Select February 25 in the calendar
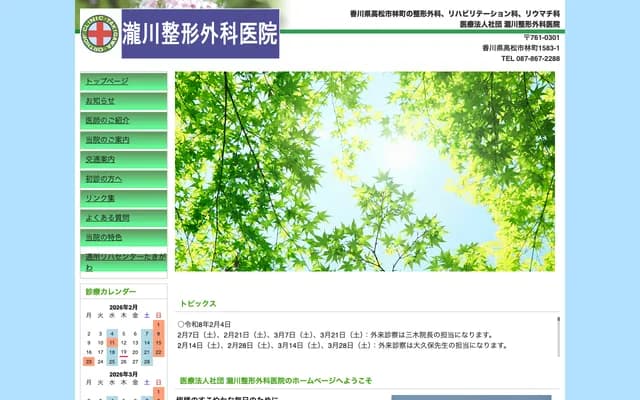The height and width of the screenshot is (400, 640). (112, 362)
